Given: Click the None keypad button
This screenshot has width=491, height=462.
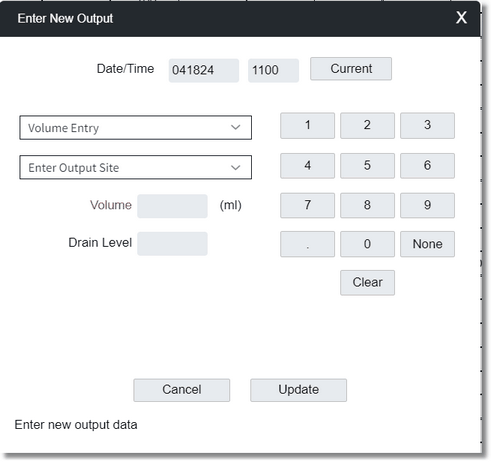Looking at the screenshot, I should tap(427, 244).
